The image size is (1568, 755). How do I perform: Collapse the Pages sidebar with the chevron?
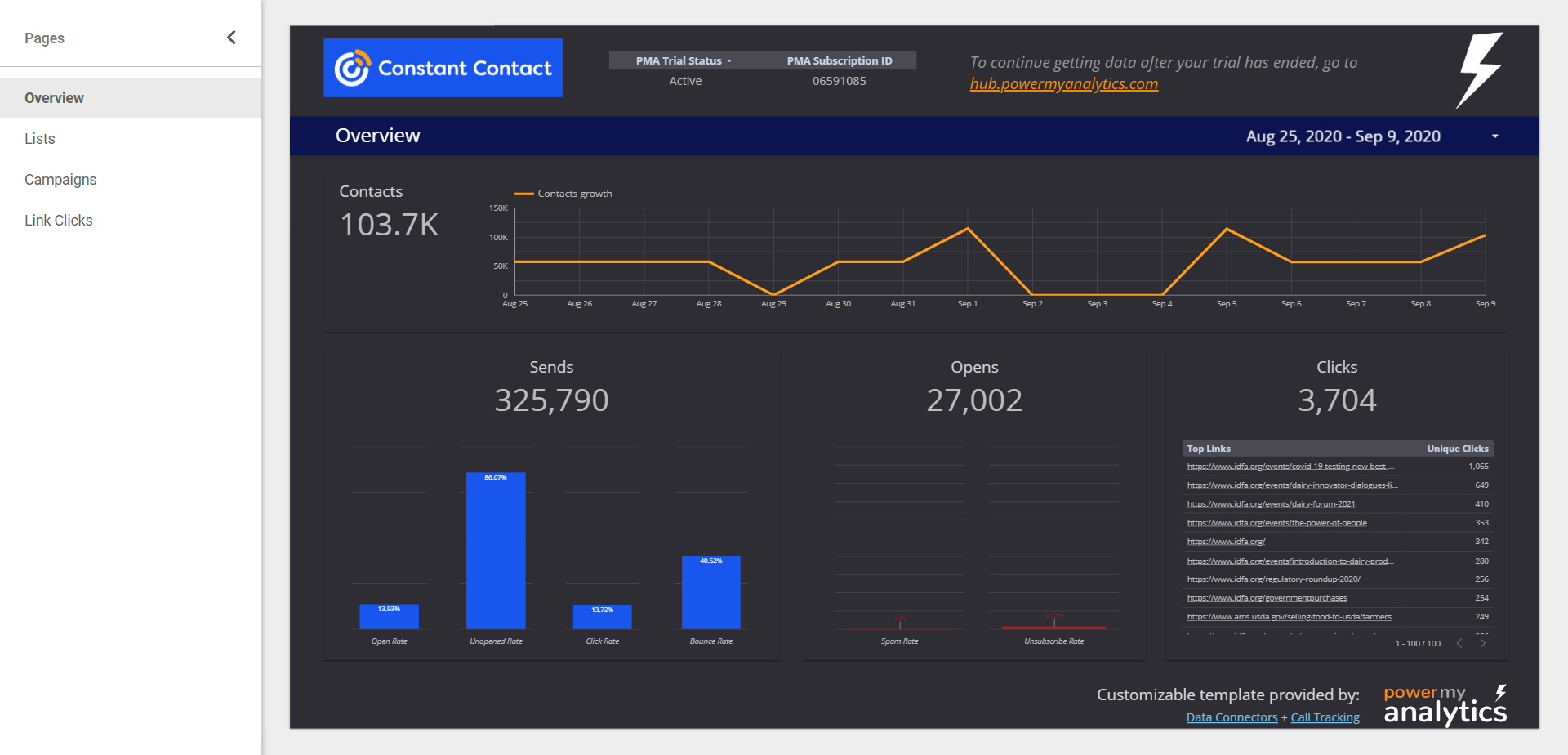click(x=231, y=38)
